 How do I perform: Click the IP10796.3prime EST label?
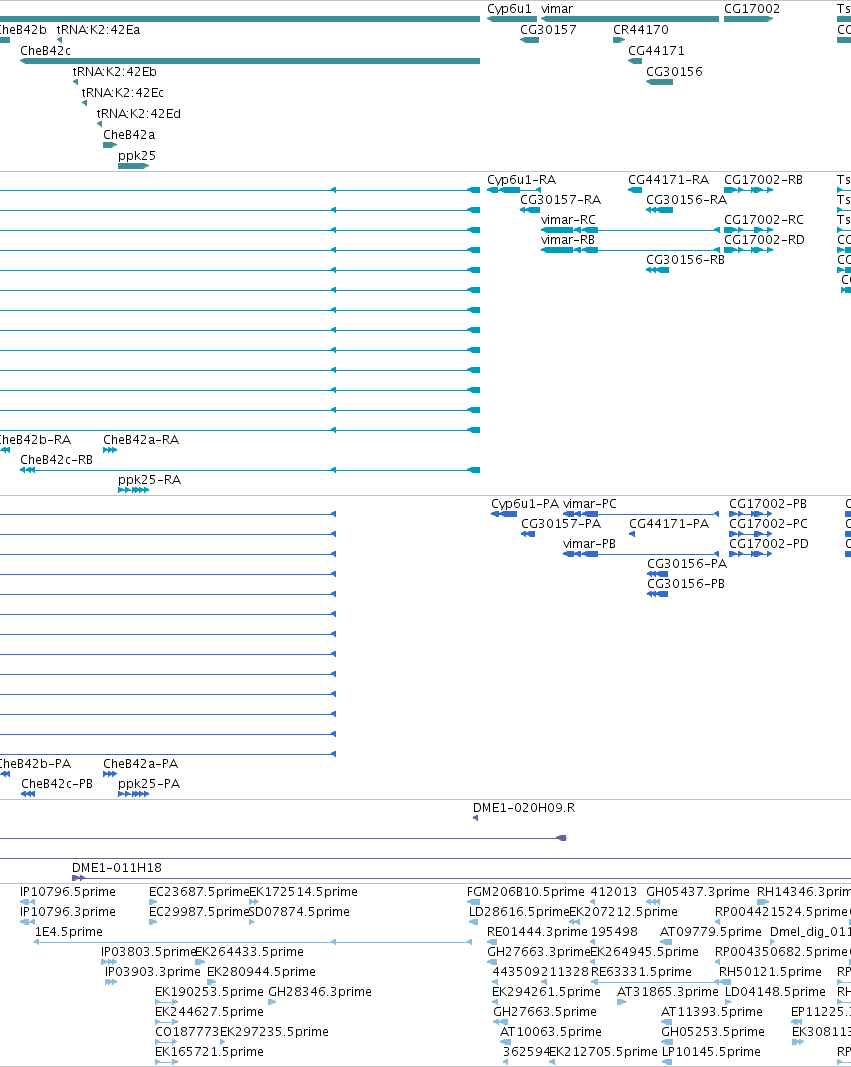pos(68,912)
